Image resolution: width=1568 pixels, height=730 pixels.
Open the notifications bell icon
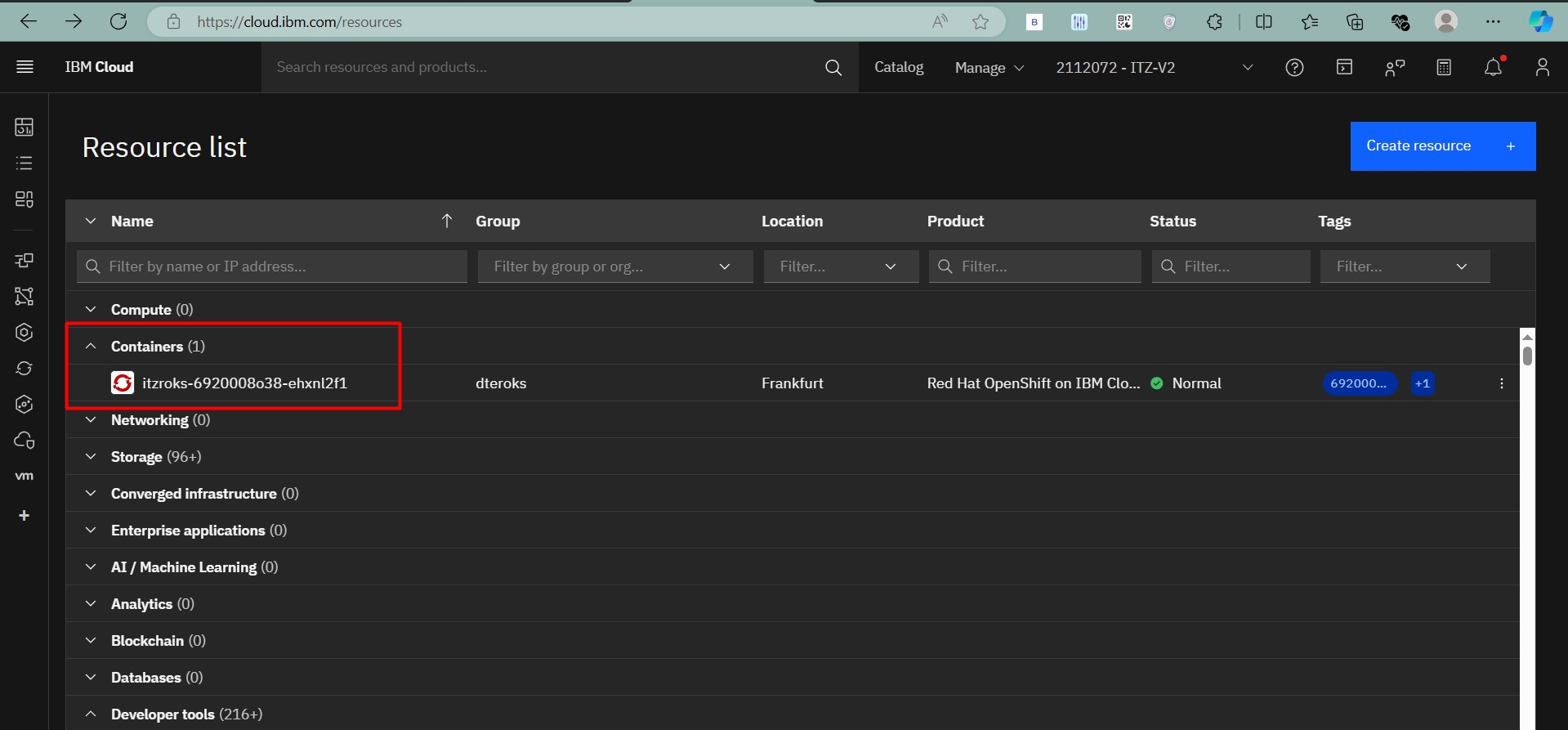[1494, 67]
